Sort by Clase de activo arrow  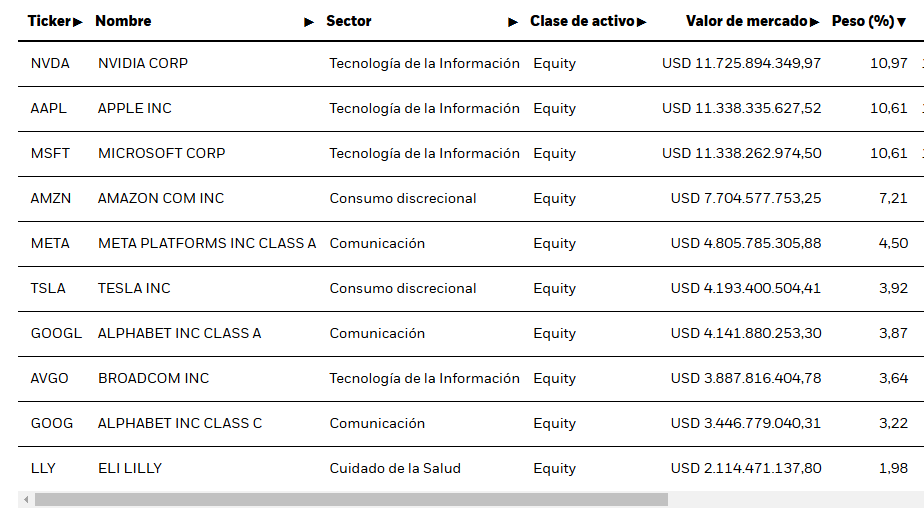[x=642, y=22]
